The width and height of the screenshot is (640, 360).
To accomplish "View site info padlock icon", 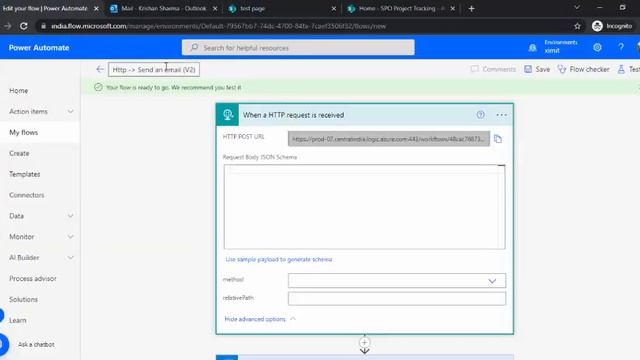I will (43, 26).
